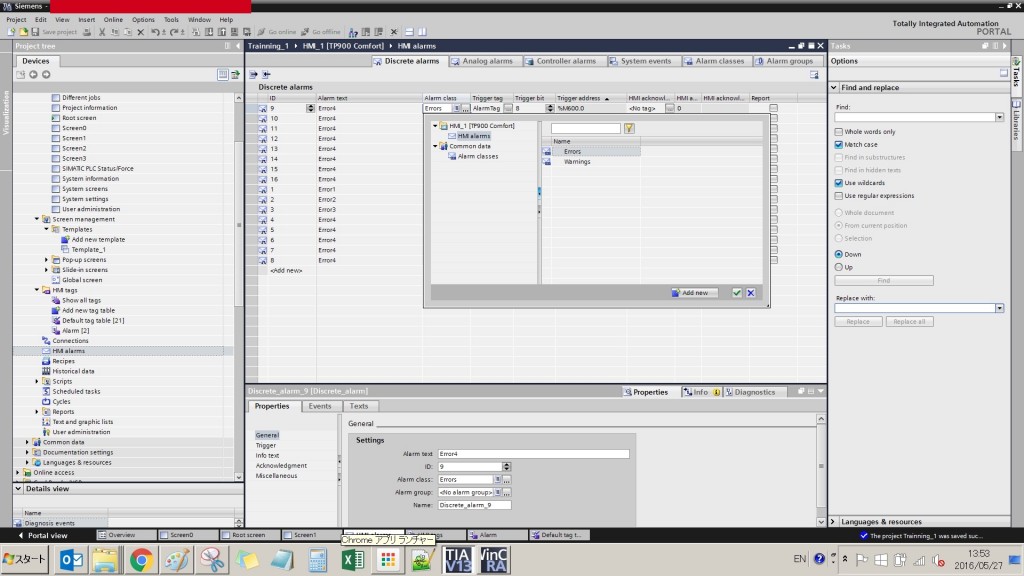The width and height of the screenshot is (1024, 576).
Task: Click the forward arrow in the Project tree toolbar
Action: 46,74
